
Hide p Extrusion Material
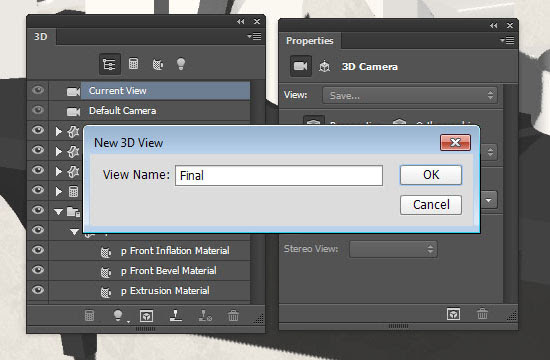38,290
